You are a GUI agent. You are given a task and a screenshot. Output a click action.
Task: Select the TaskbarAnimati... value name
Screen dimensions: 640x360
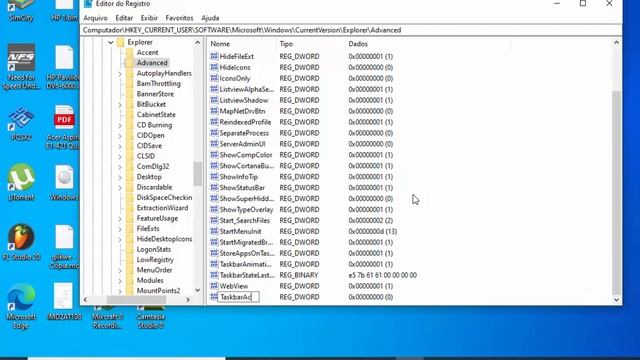pyautogui.click(x=245, y=264)
